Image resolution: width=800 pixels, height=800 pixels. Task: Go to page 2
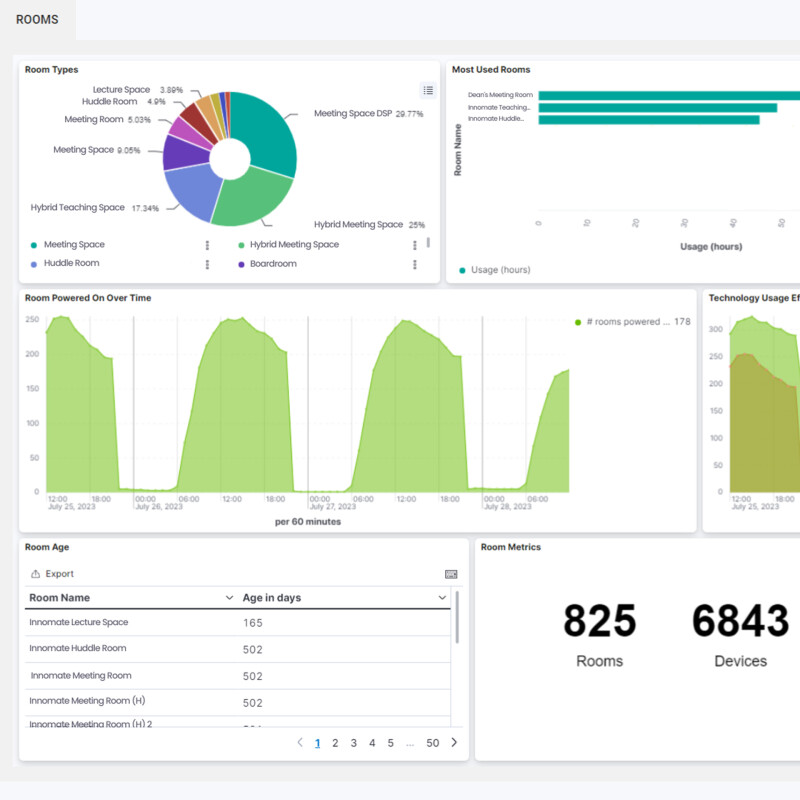pyautogui.click(x=335, y=743)
